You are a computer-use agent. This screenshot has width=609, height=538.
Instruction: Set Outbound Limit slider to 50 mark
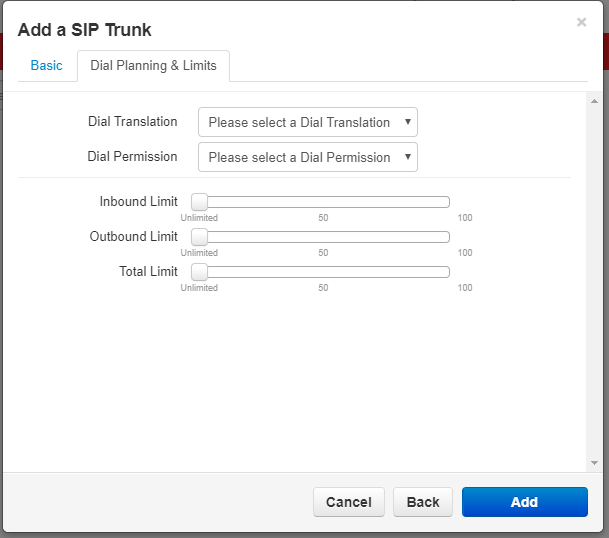[323, 237]
